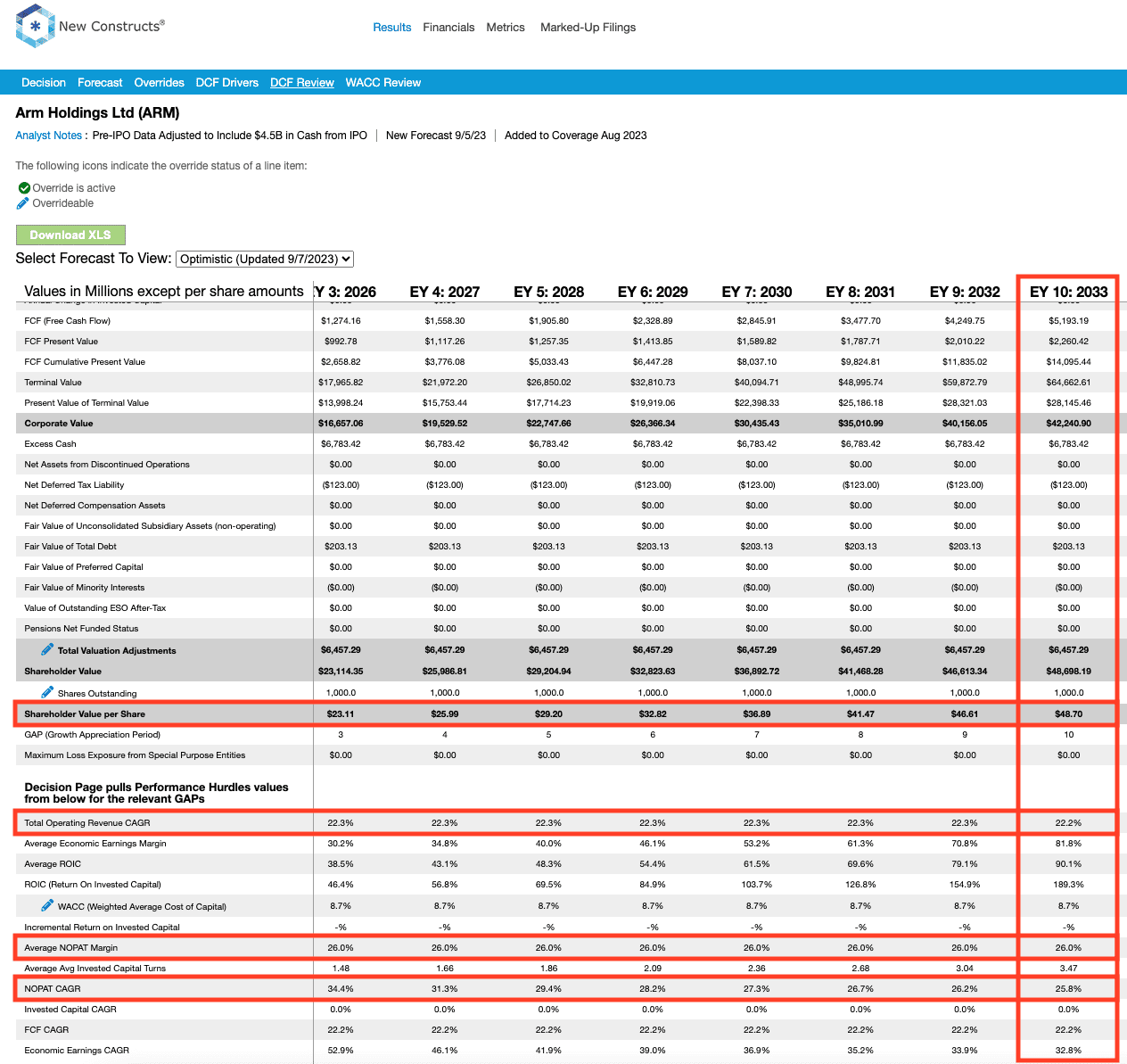Click the Pensions Net Funded Status label
This screenshot has height=1064, width=1127.
click(81, 628)
